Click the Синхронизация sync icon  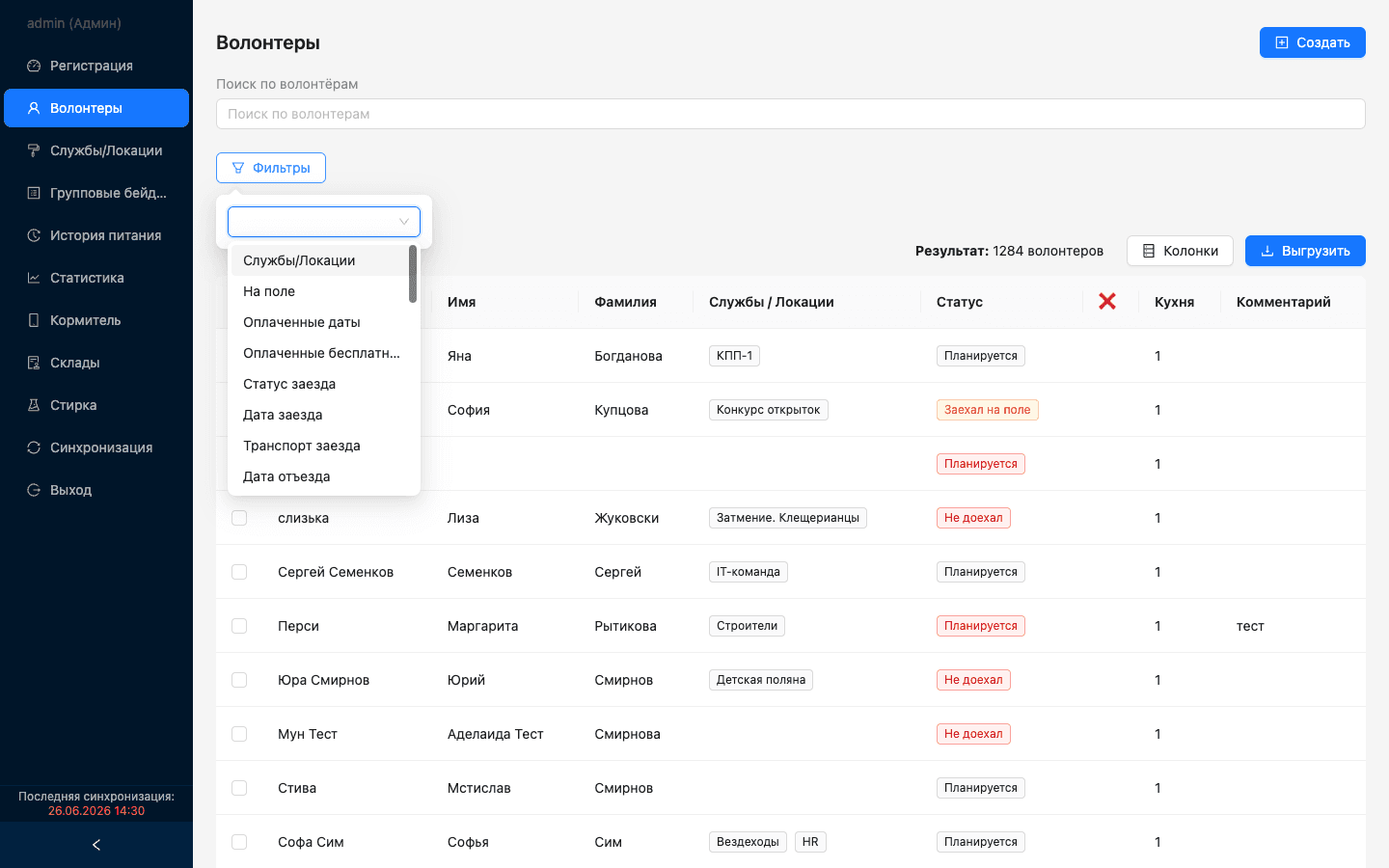(x=34, y=448)
